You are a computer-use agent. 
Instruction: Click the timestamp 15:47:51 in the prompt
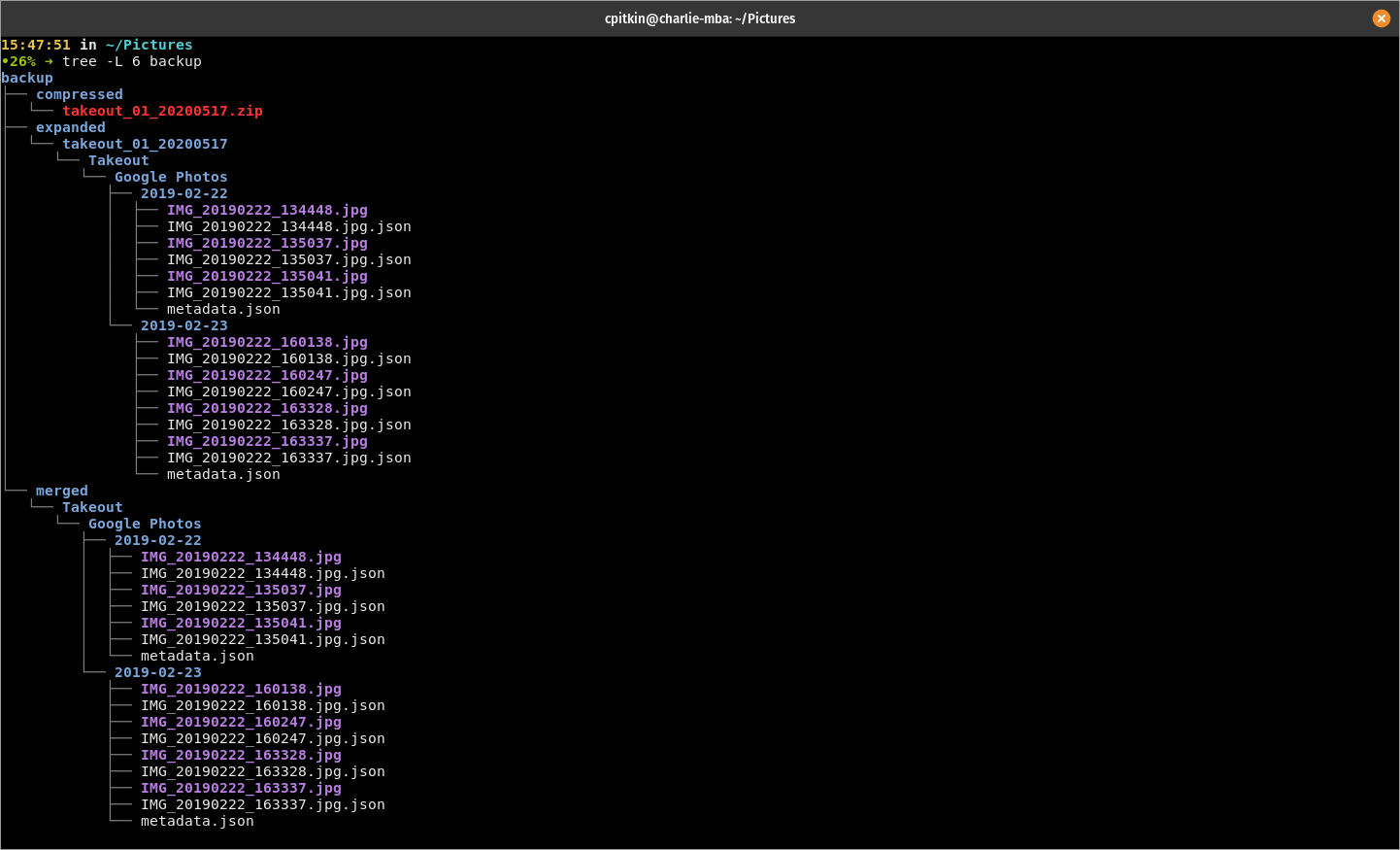36,45
